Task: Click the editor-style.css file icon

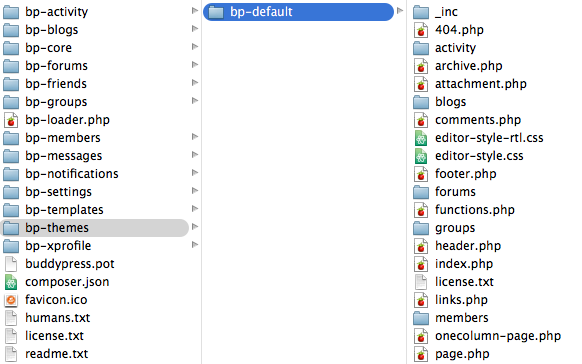Action: [x=421, y=156]
